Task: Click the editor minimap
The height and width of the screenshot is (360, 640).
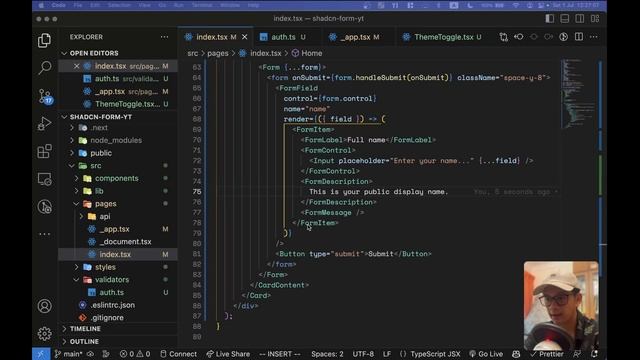Action: [578, 94]
